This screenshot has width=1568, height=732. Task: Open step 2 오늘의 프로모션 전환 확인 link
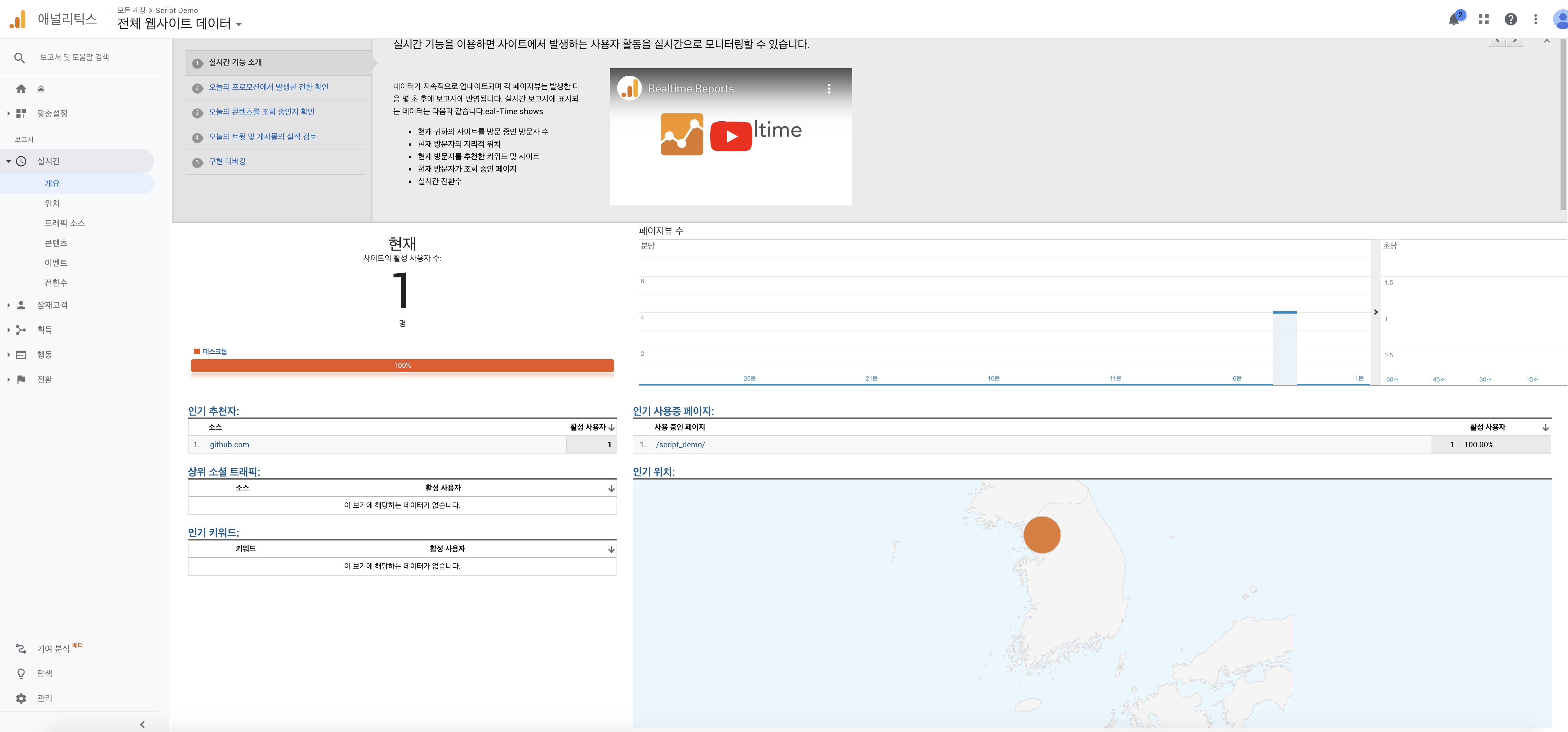269,87
